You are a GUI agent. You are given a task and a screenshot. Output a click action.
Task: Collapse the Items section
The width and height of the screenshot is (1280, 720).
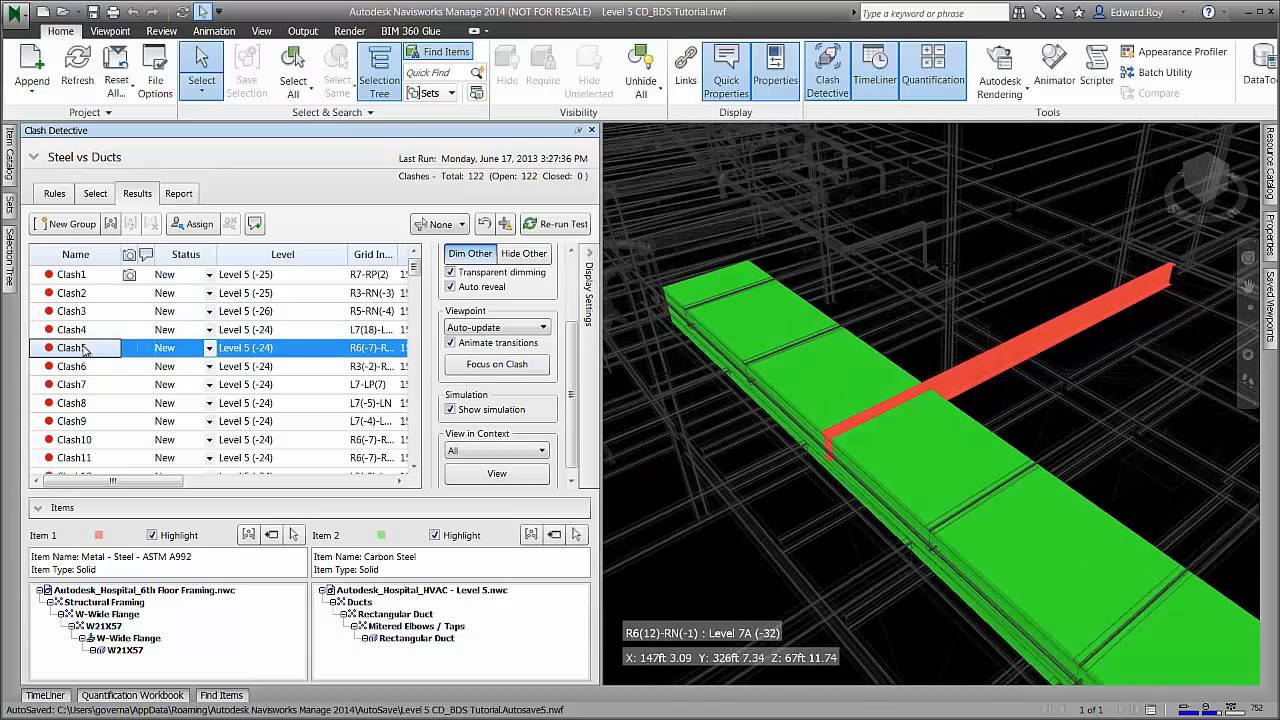pos(38,508)
